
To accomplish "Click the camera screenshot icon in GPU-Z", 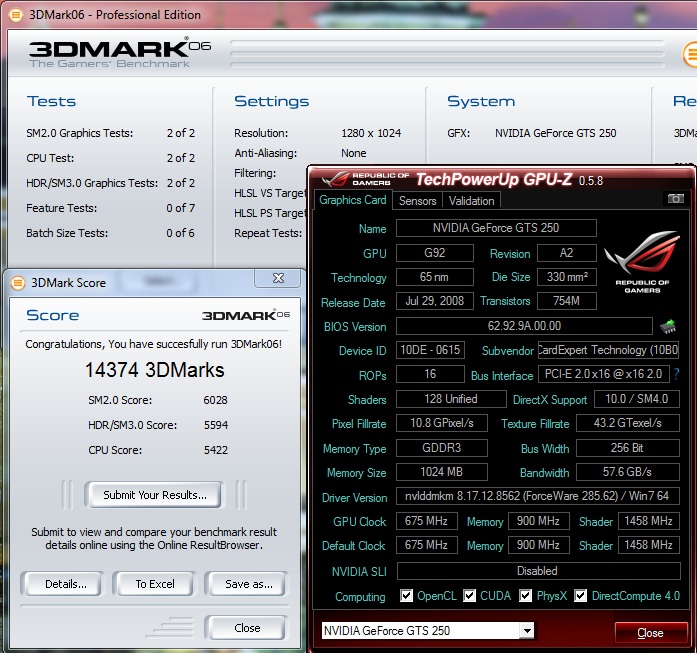I will [x=676, y=200].
